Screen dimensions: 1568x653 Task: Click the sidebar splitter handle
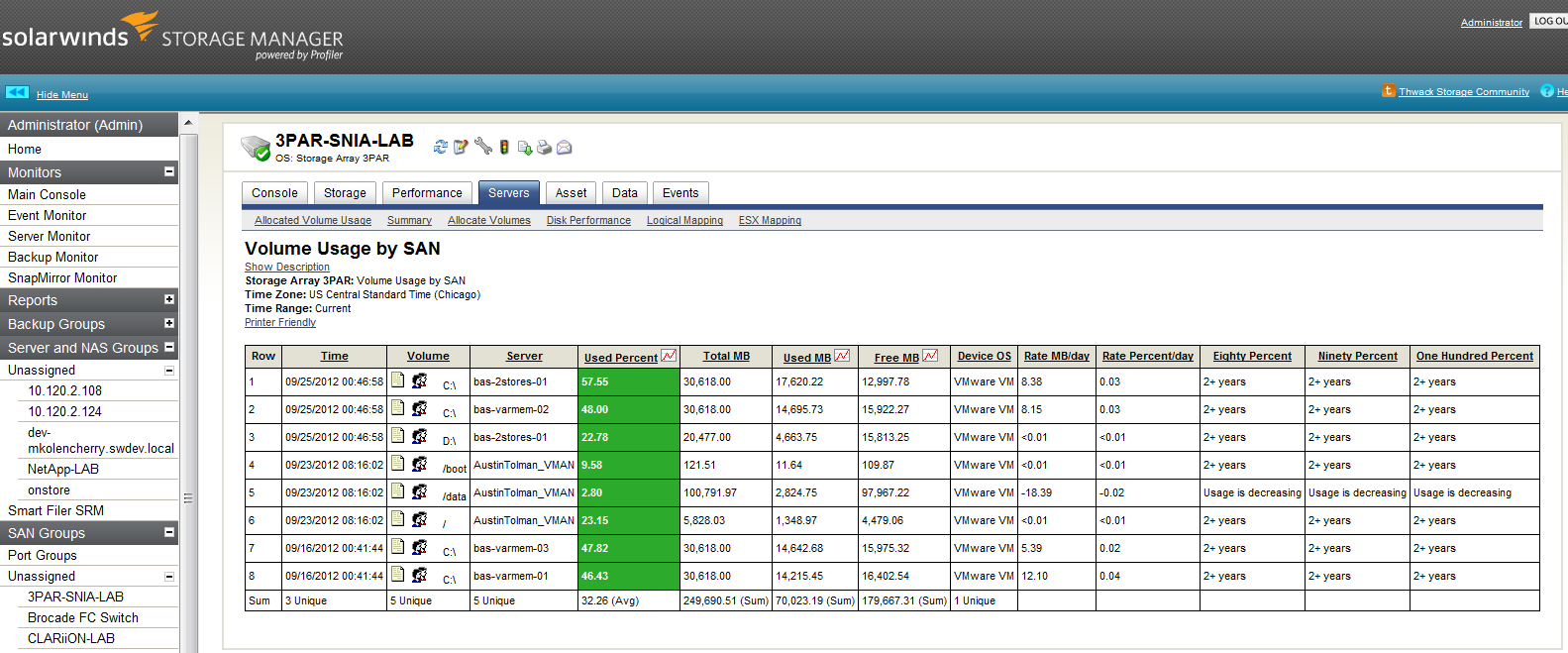(187, 498)
